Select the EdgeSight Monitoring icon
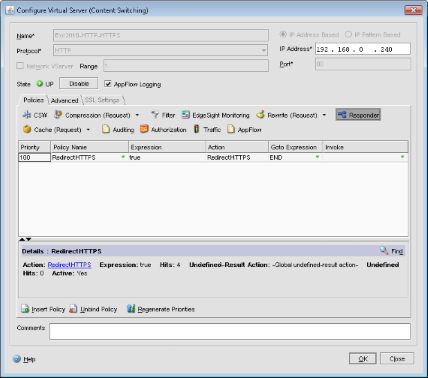The width and height of the screenshot is (428, 378). (x=186, y=115)
